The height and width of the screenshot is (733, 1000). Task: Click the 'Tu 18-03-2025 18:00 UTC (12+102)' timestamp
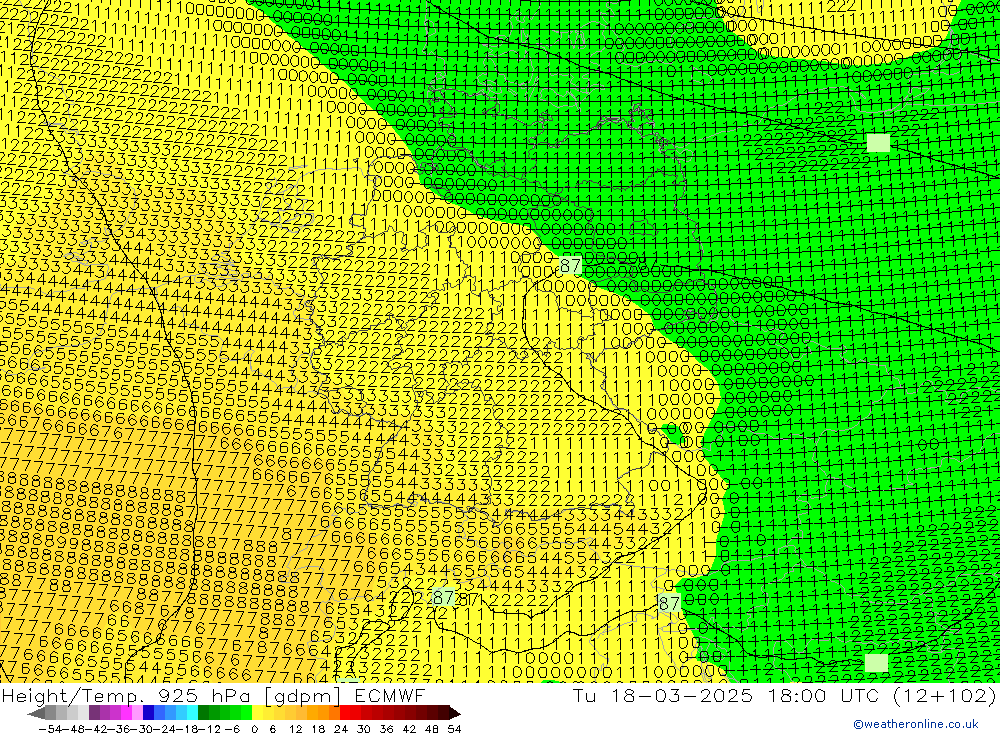click(784, 695)
